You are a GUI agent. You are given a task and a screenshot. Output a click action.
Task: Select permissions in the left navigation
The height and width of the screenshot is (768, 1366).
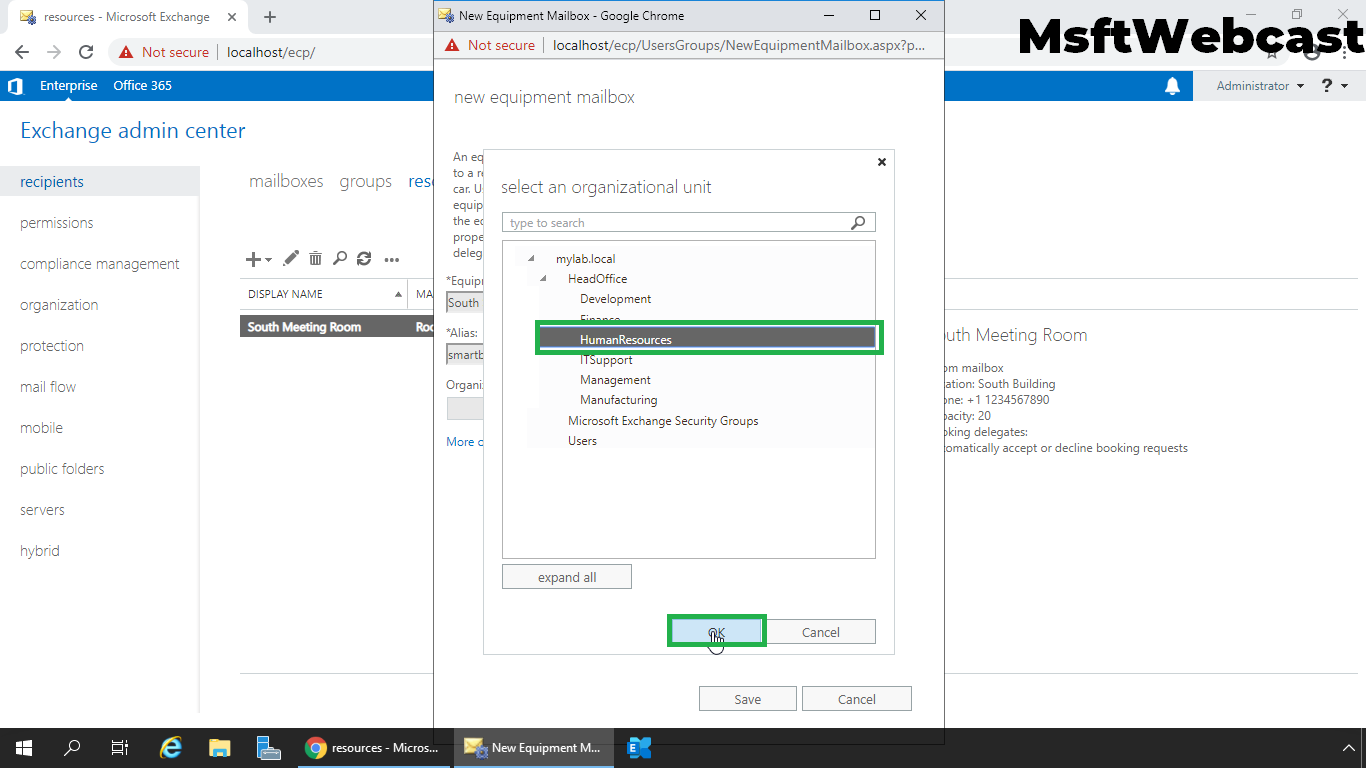(57, 223)
